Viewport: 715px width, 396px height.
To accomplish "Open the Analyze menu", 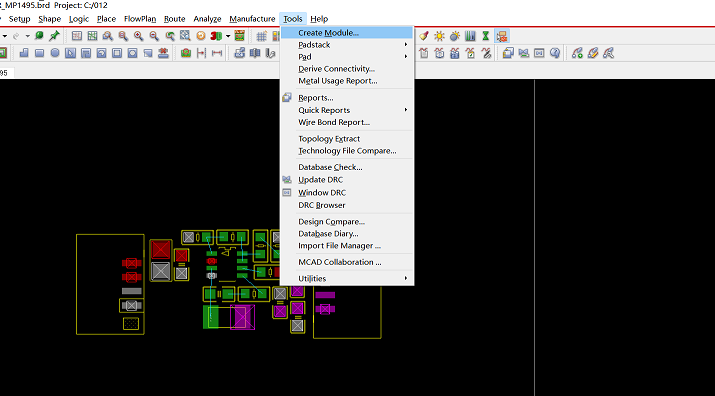I will [x=207, y=19].
